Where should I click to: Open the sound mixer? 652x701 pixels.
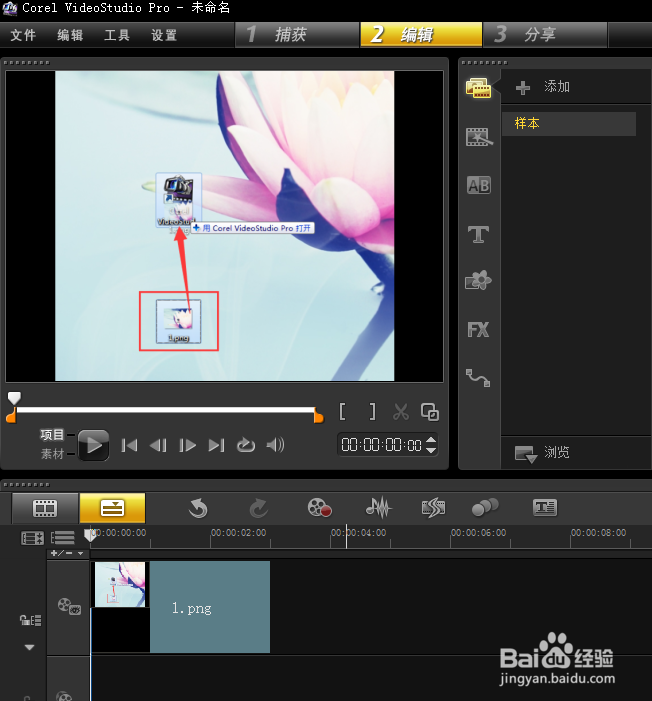pos(378,508)
